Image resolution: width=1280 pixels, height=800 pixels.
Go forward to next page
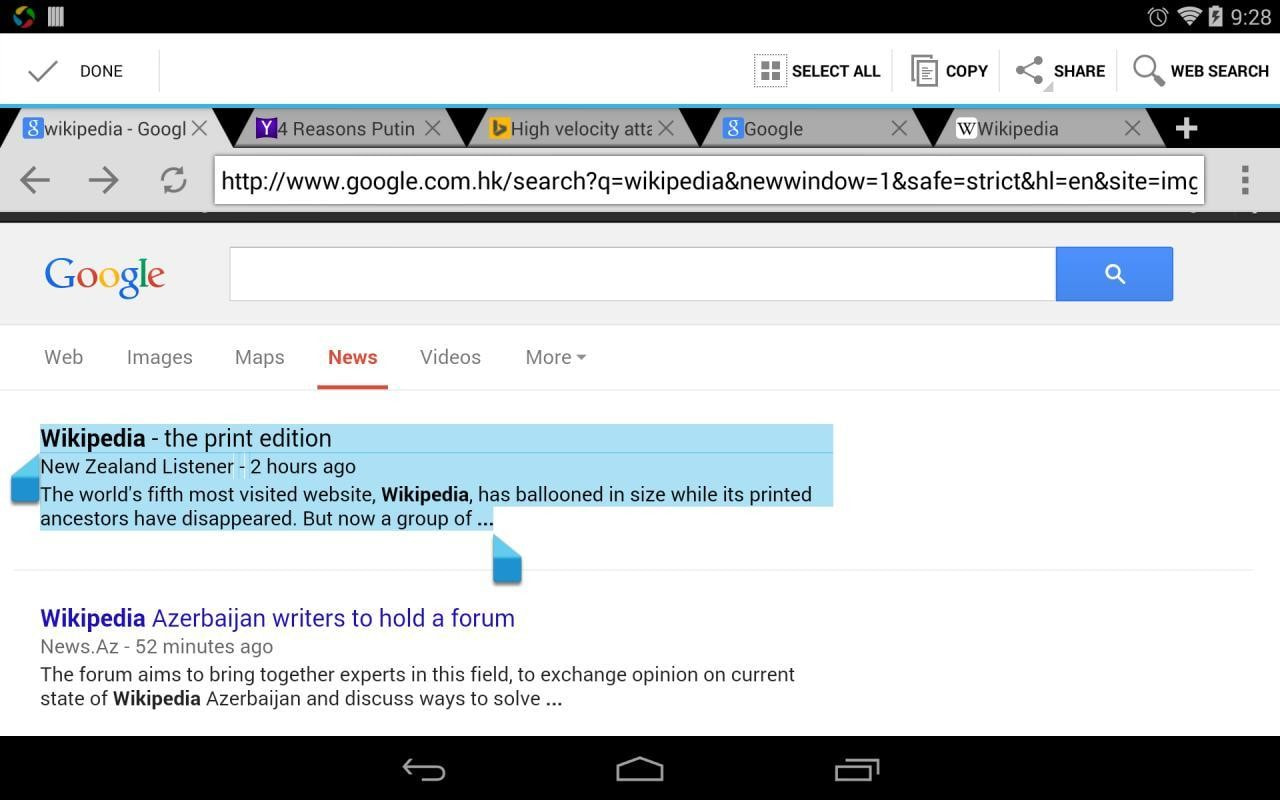click(103, 180)
